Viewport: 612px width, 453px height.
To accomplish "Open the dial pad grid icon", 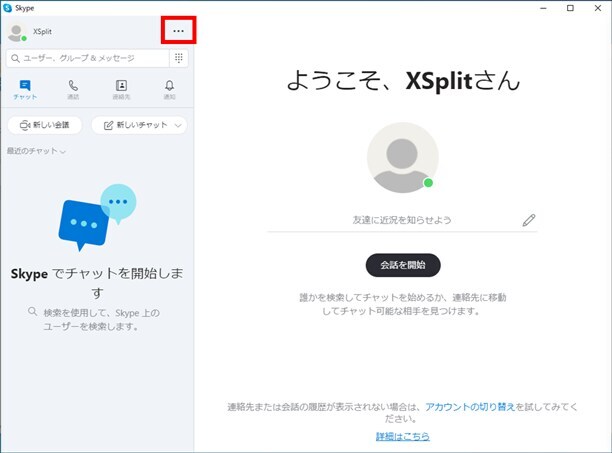I will [x=179, y=58].
